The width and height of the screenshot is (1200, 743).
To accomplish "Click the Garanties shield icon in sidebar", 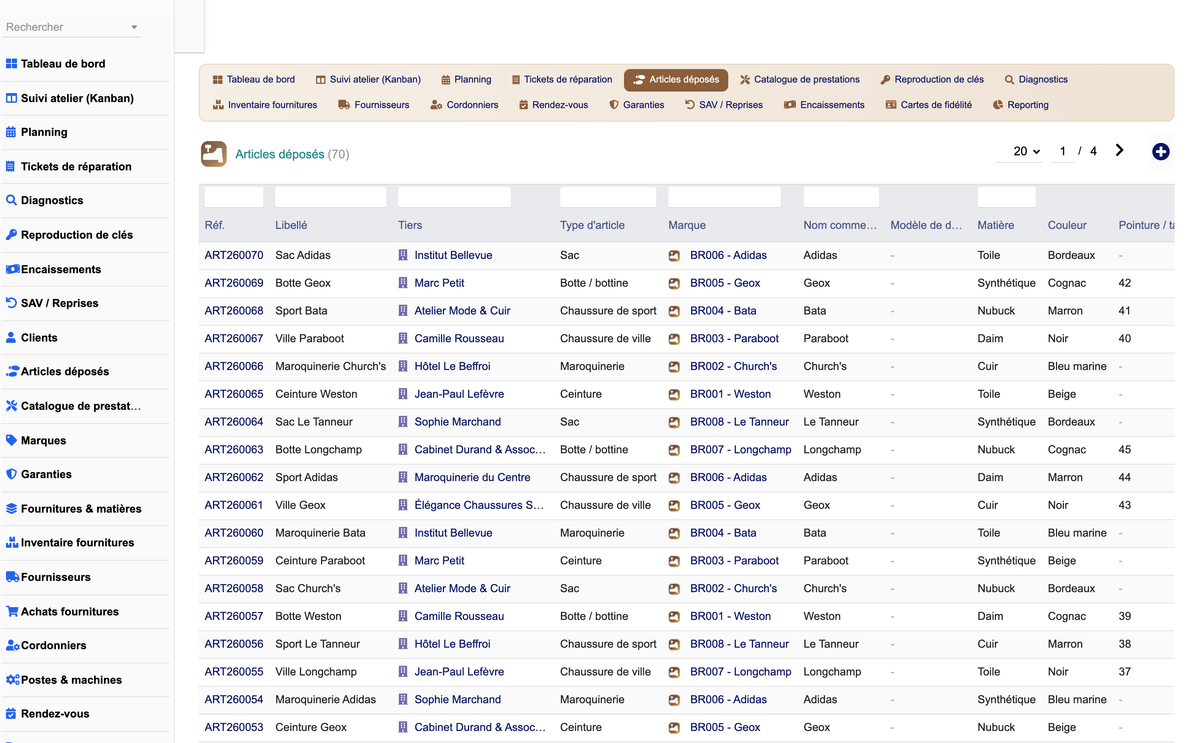I will (12, 474).
